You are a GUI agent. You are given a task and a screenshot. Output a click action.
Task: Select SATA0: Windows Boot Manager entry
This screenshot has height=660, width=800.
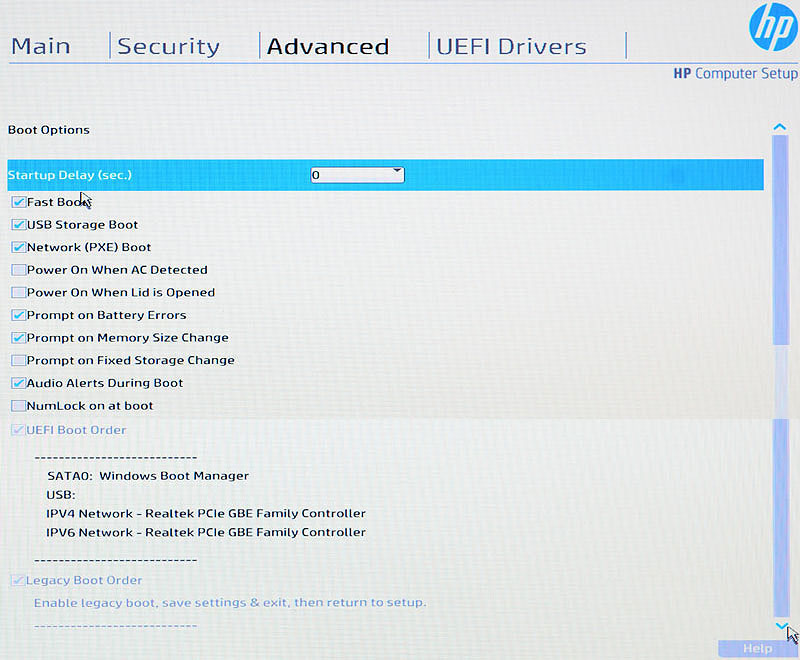pos(148,476)
